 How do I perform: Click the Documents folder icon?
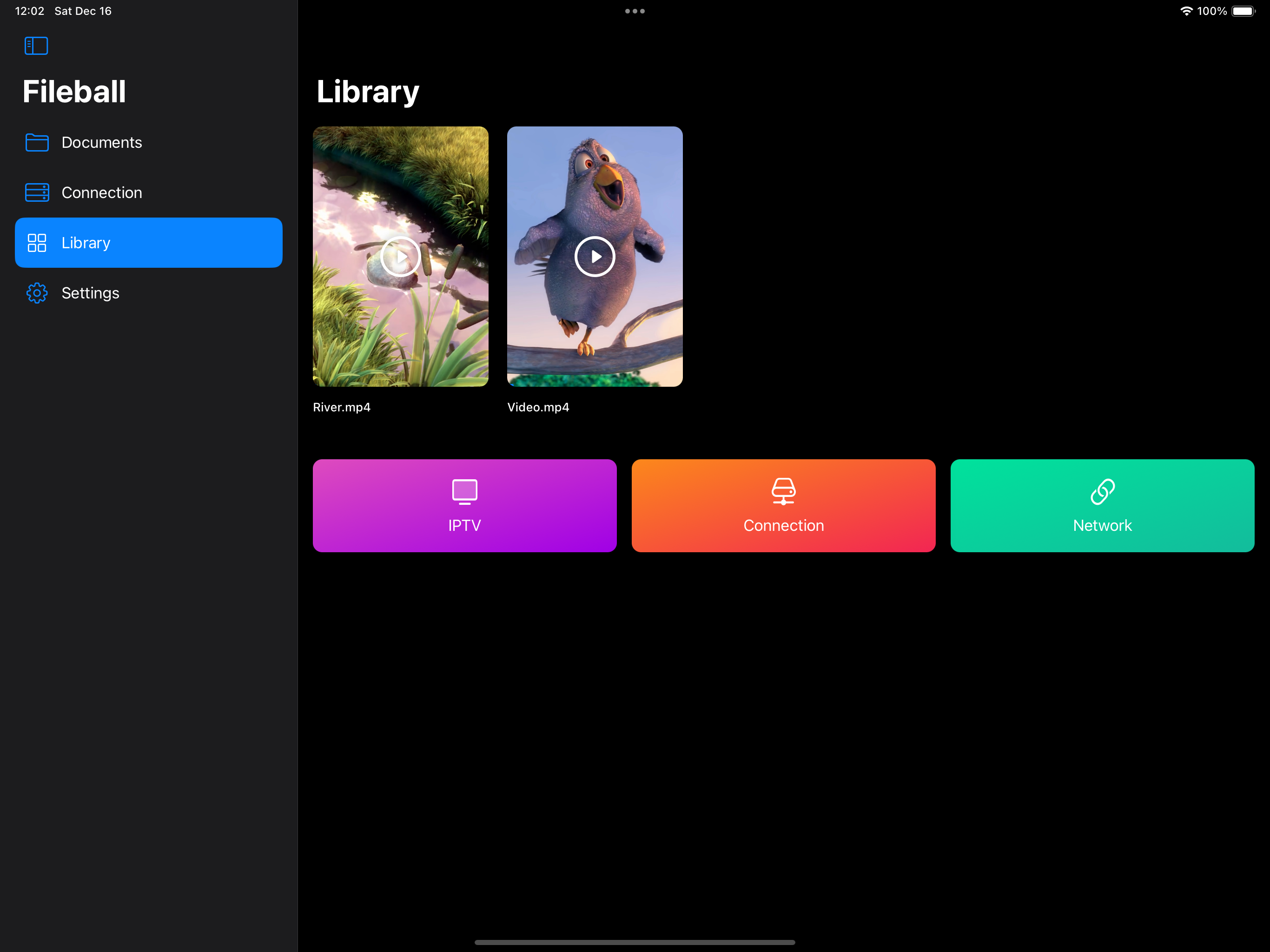(37, 142)
